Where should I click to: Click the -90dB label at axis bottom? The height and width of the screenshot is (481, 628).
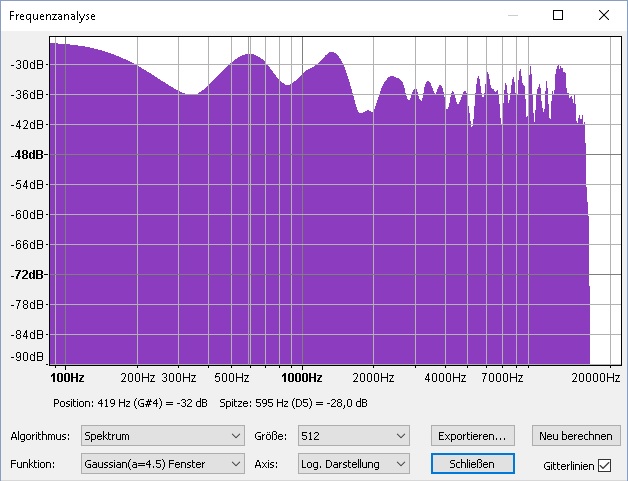pos(27,357)
